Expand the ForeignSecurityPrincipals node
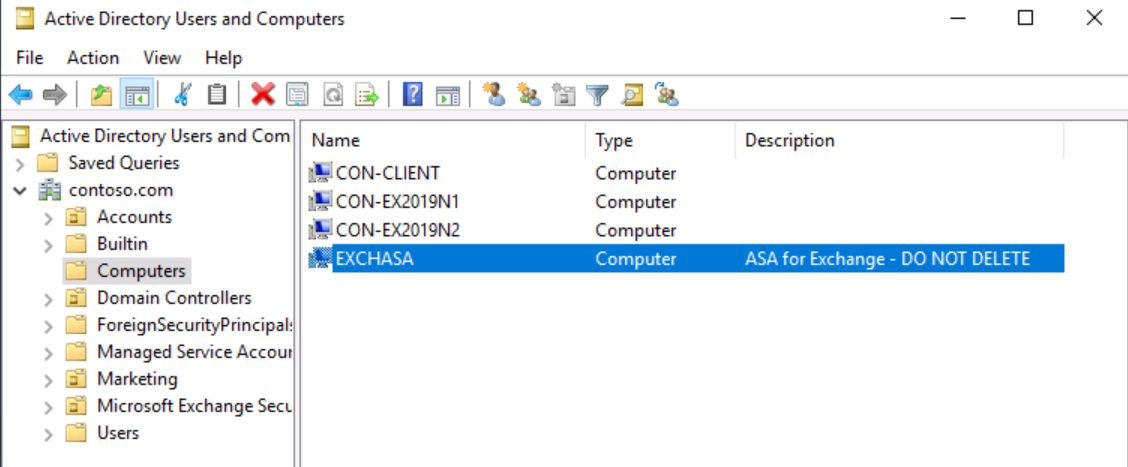The height and width of the screenshot is (467, 1128). tap(48, 326)
